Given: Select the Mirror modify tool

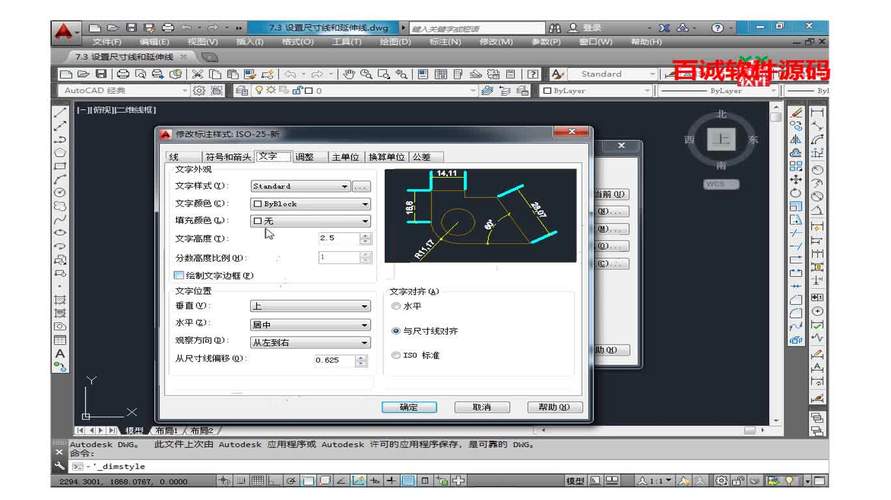Looking at the screenshot, I should (796, 139).
